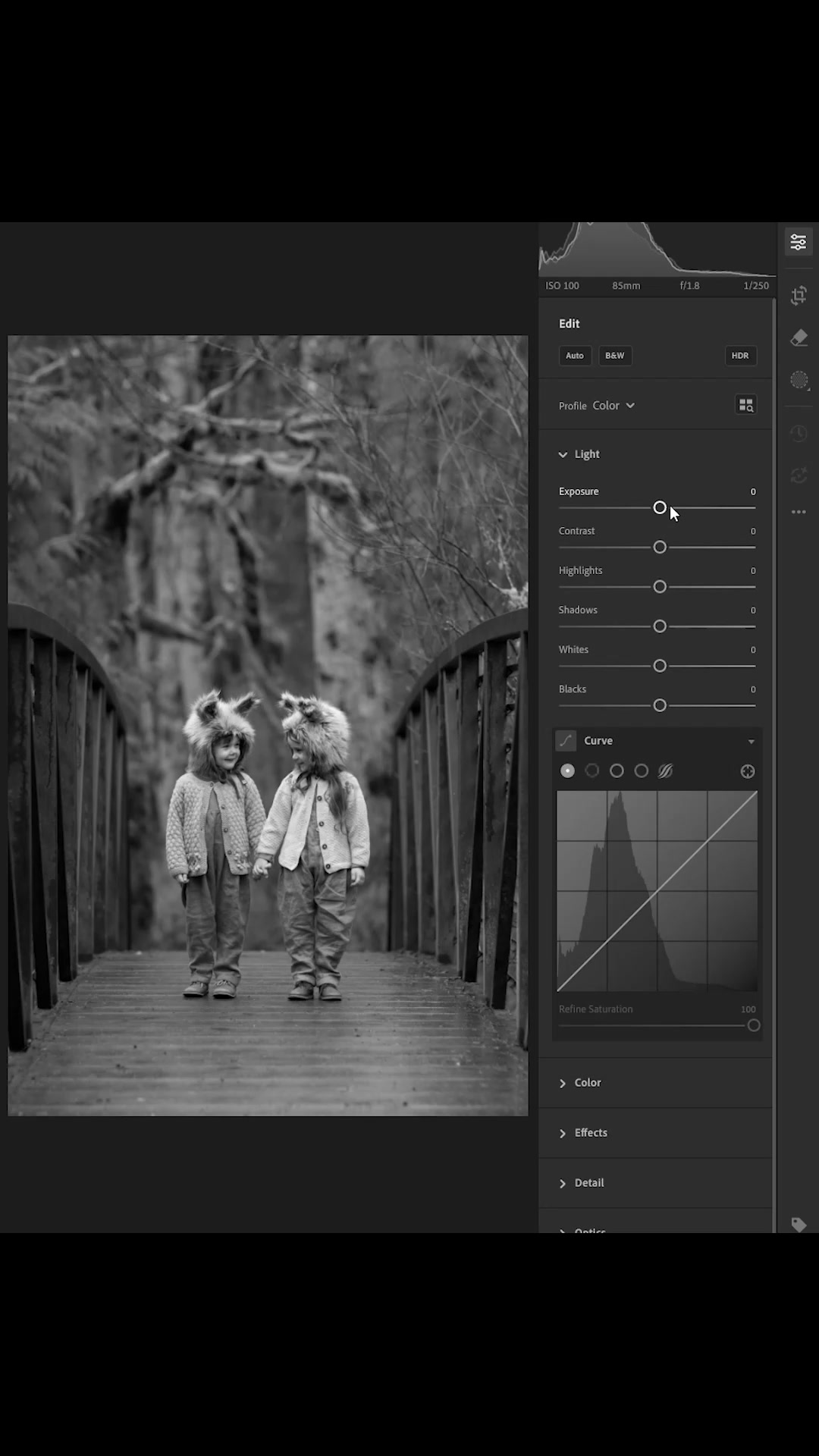
Task: Click the '85mm' text
Action: [x=626, y=286]
